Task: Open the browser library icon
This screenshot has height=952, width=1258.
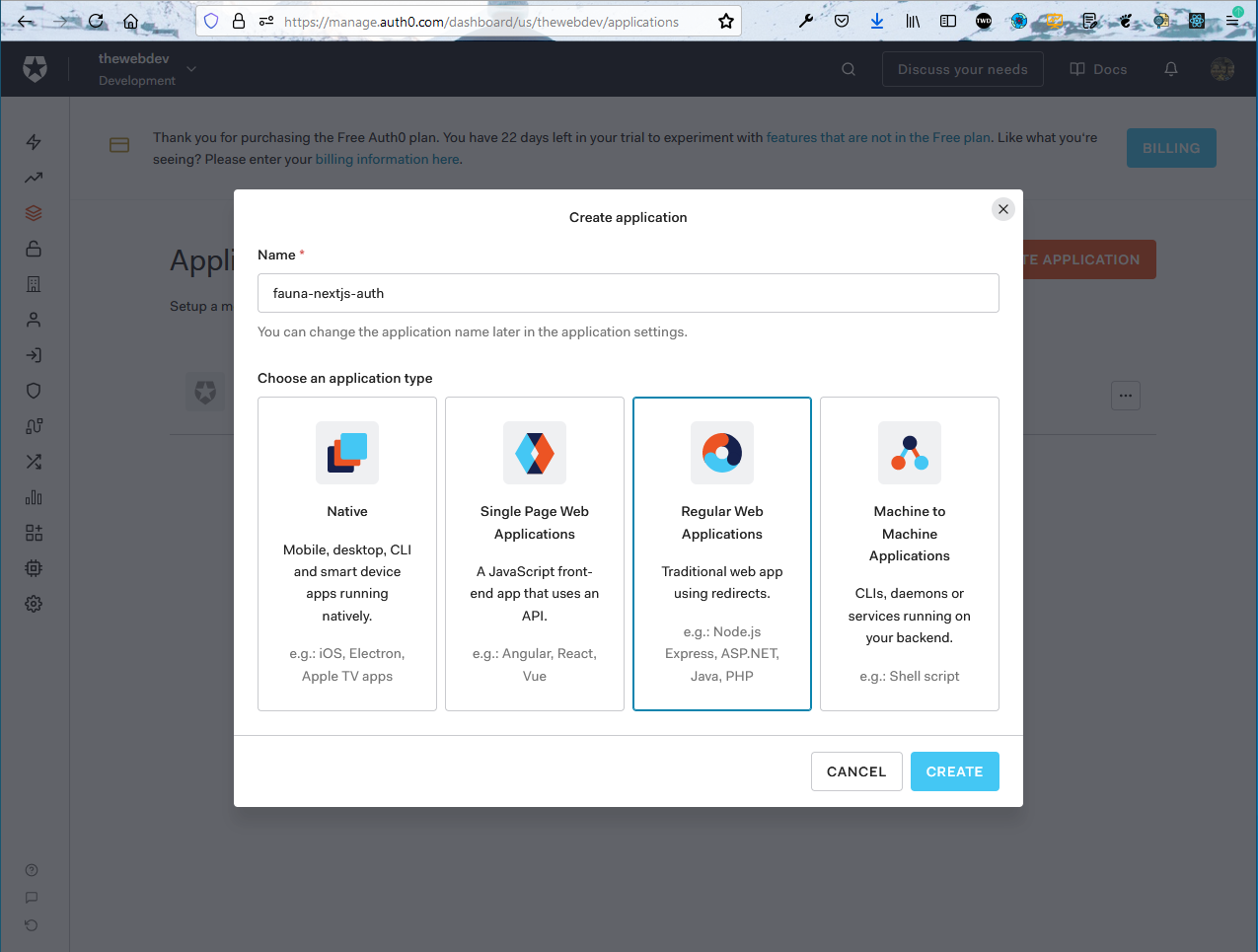Action: pyautogui.click(x=913, y=21)
